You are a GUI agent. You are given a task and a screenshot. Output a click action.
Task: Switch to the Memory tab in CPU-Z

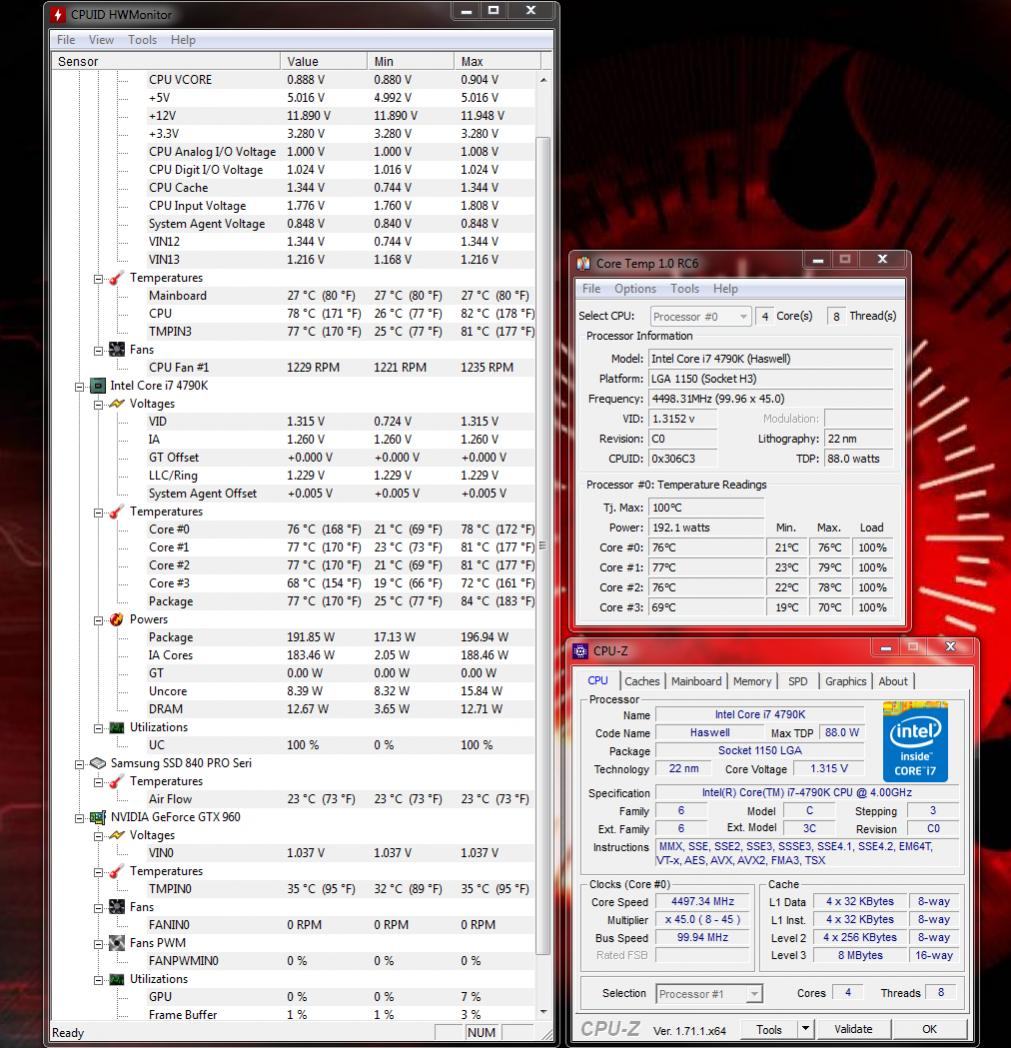(752, 681)
